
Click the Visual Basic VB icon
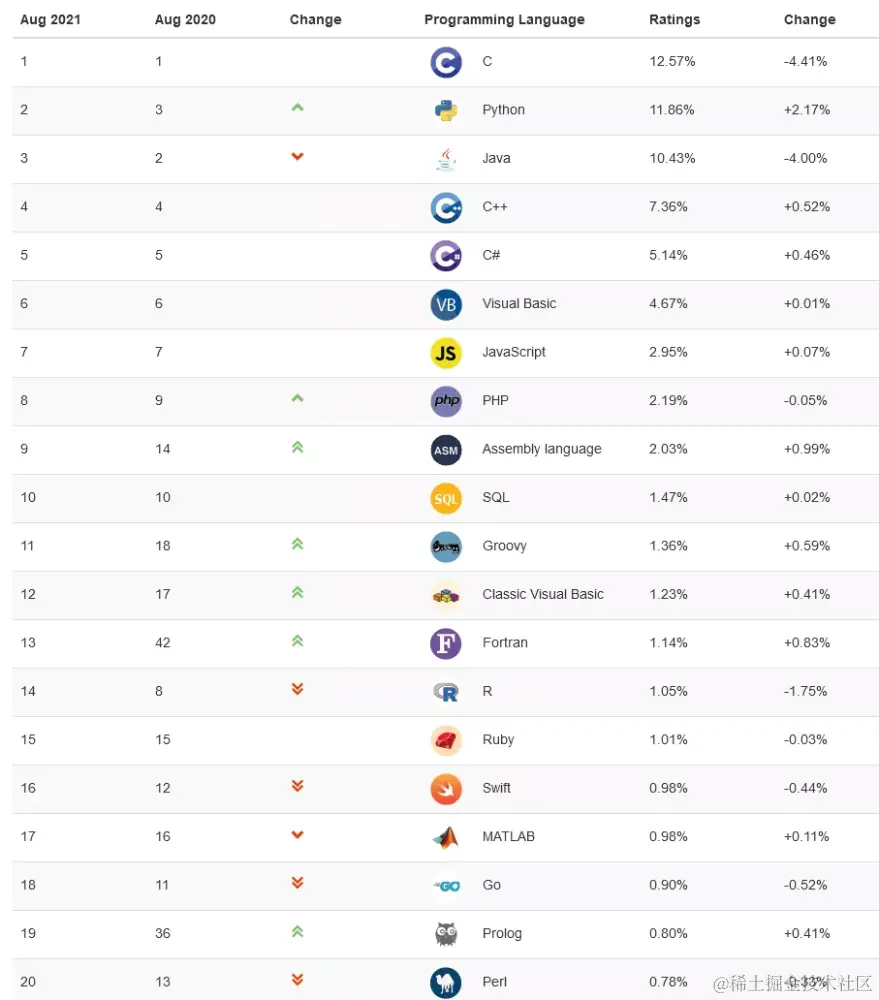(x=446, y=304)
